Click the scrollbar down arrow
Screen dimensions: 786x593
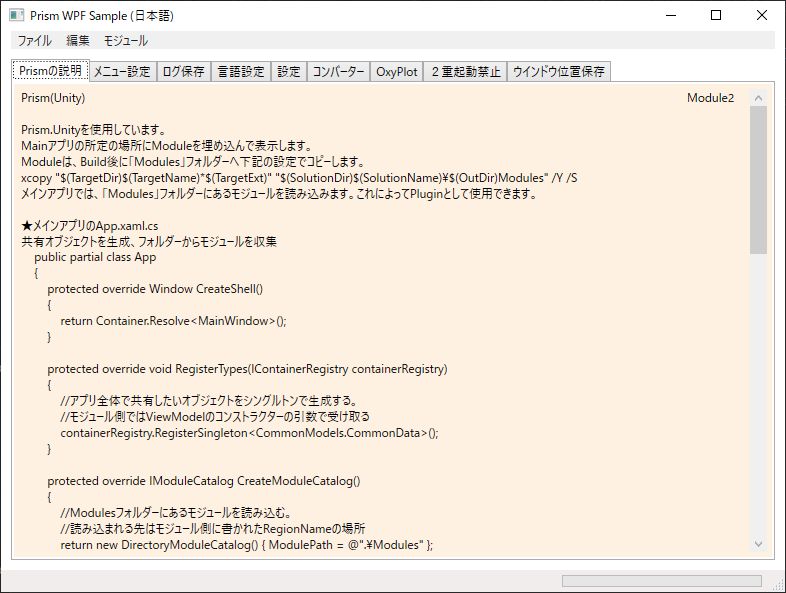(x=758, y=544)
